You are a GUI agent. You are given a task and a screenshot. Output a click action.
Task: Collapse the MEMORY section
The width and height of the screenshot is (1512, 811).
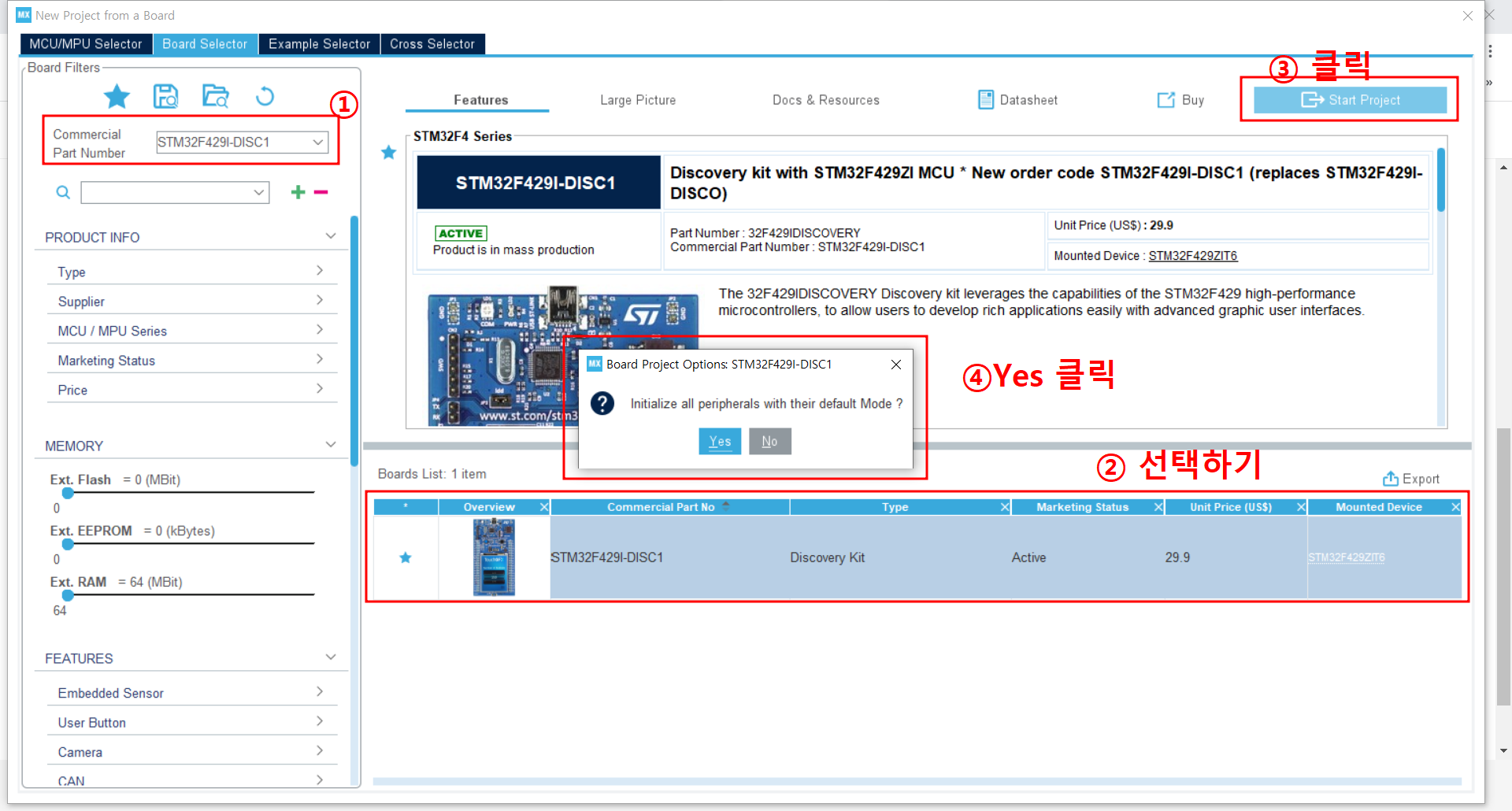pos(331,445)
